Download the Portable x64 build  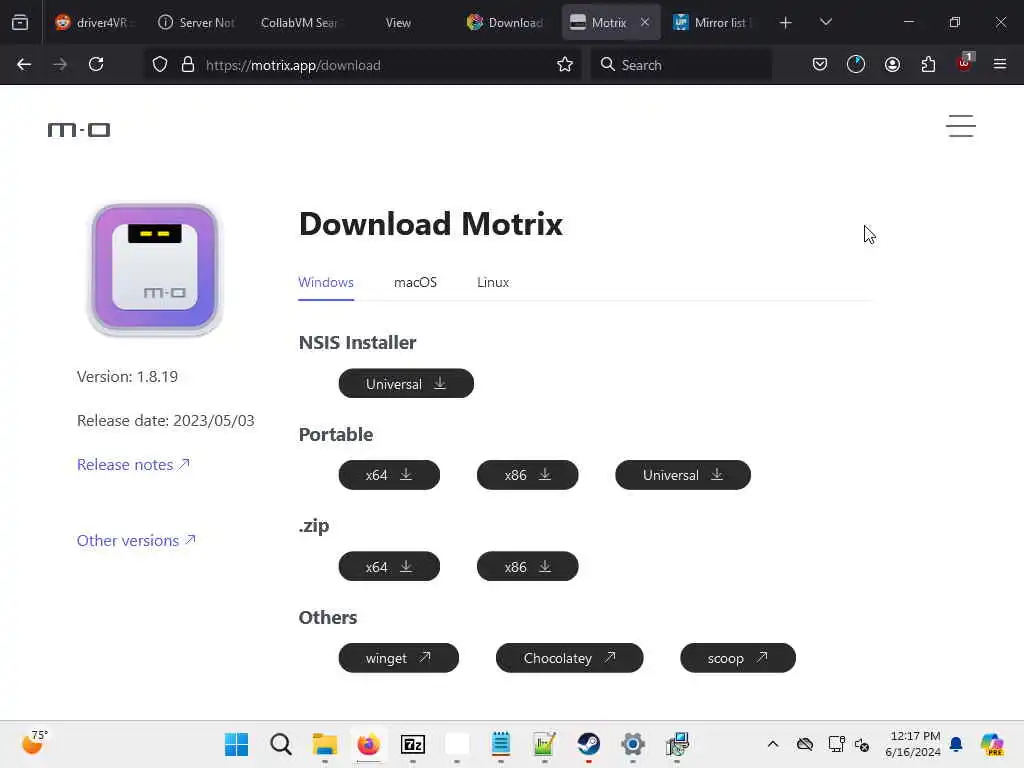pos(389,475)
